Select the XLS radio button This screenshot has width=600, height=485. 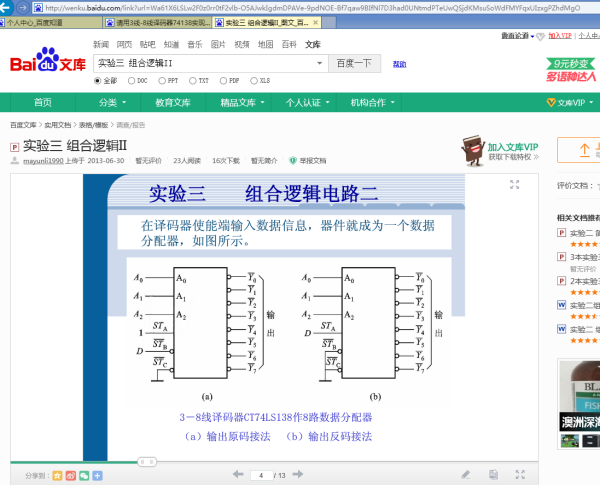coord(254,81)
